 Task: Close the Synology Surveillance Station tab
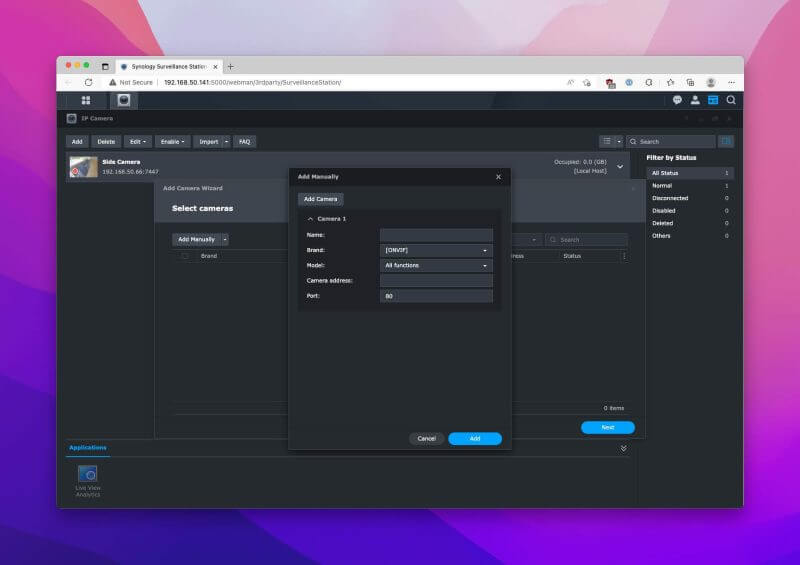215,66
